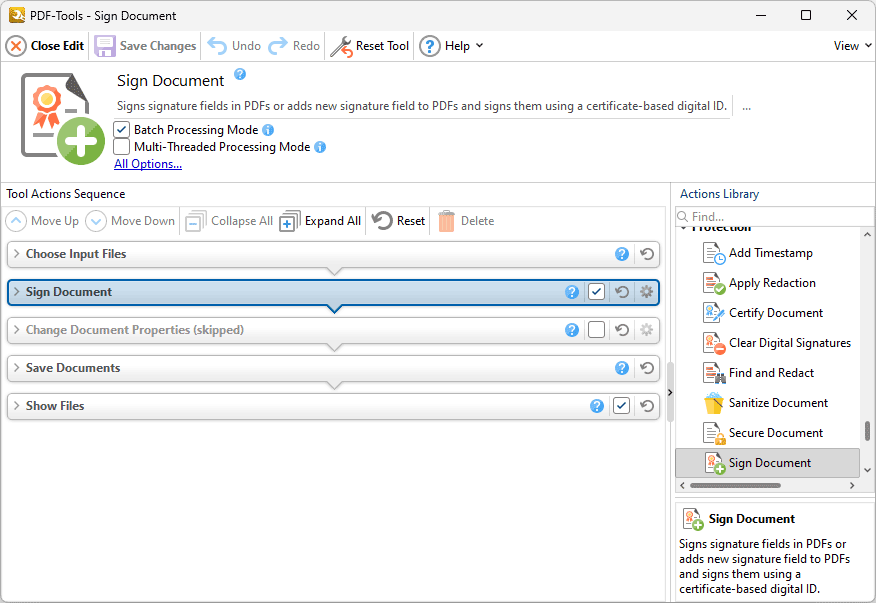Reset the Show Files step
The image size is (876, 603).
tap(647, 406)
